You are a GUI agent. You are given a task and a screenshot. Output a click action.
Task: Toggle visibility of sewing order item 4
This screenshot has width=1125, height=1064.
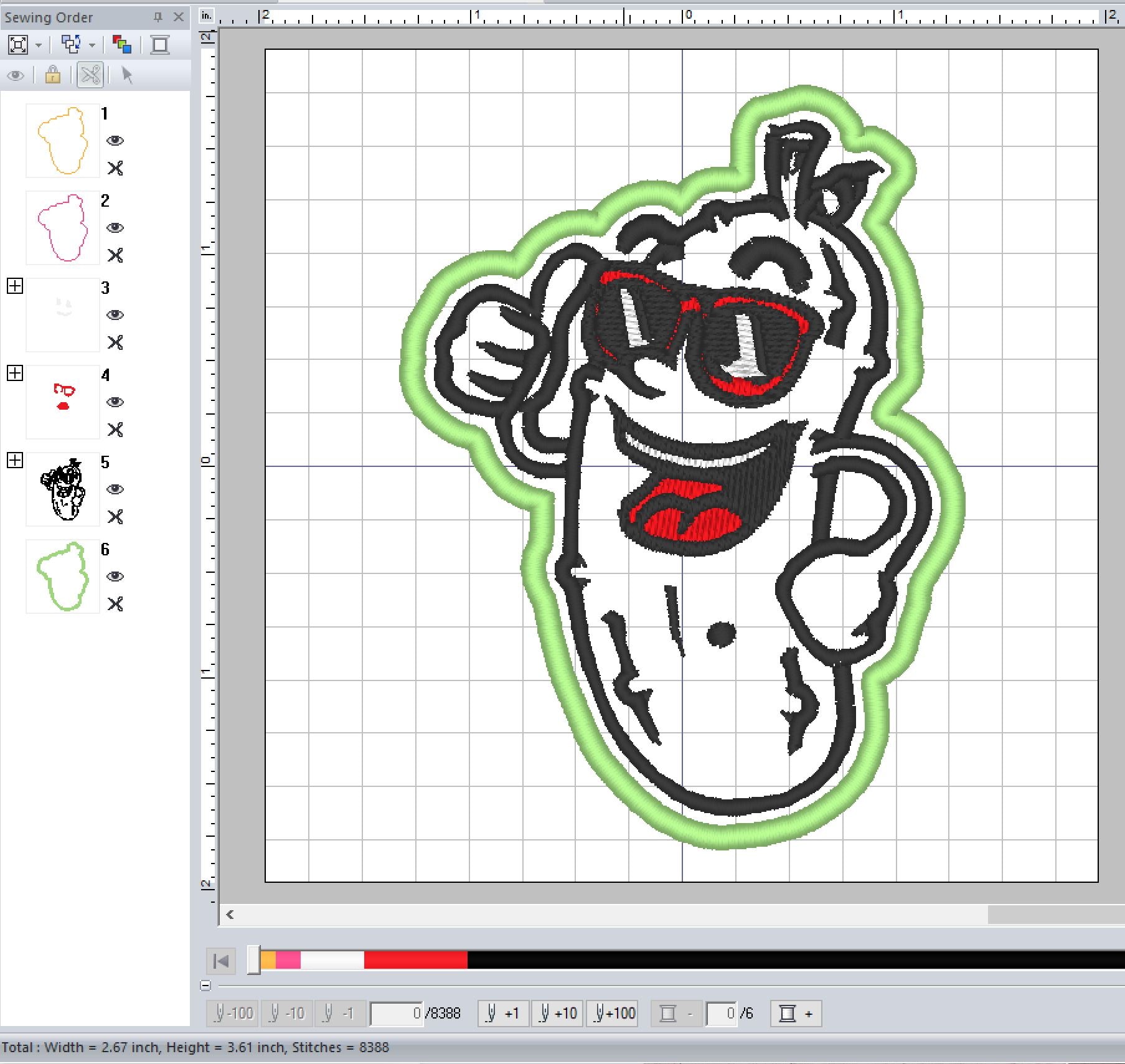[115, 402]
